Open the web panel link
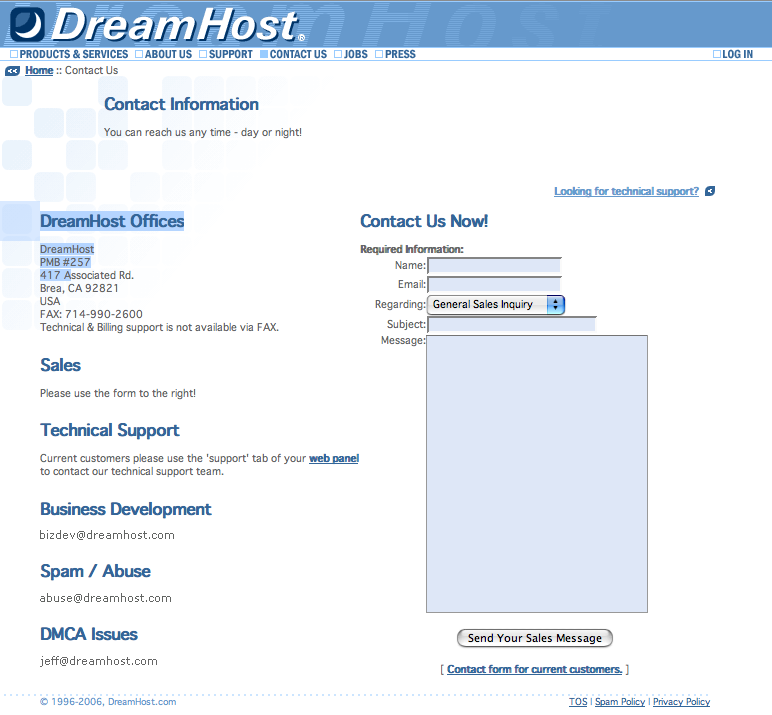 (333, 458)
